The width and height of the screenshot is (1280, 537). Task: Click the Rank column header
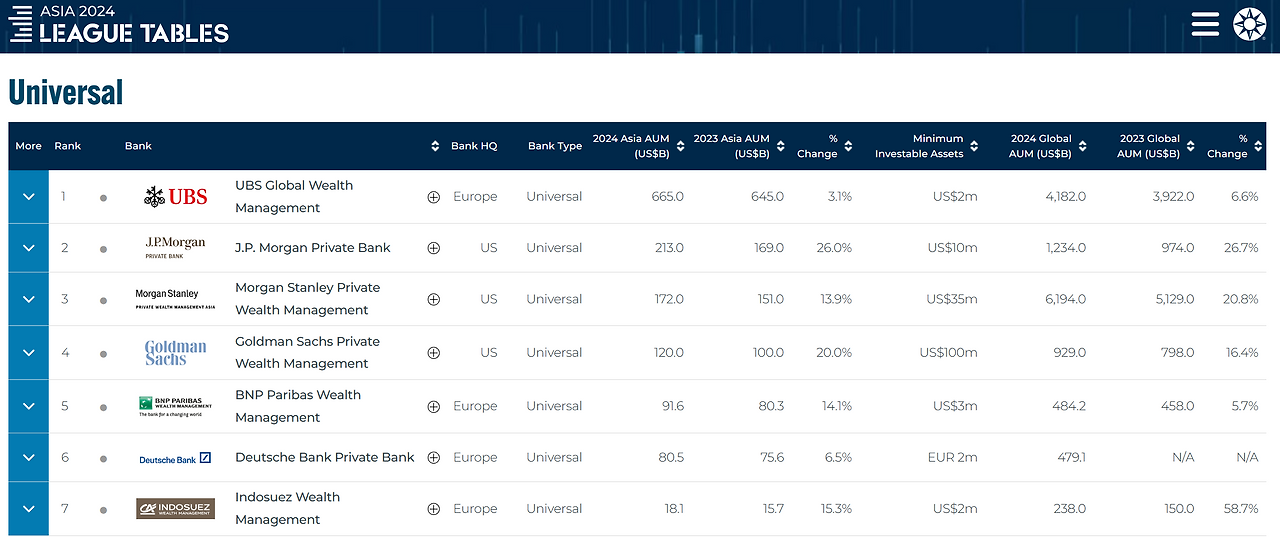click(x=68, y=146)
